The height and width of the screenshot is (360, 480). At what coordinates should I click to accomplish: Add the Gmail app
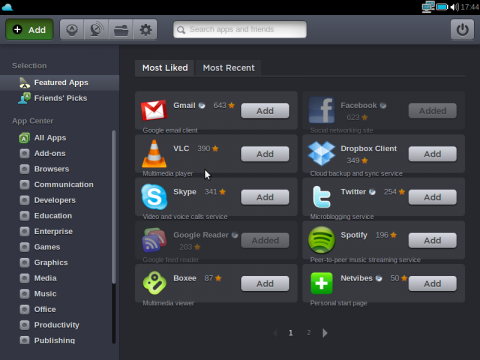coord(265,111)
